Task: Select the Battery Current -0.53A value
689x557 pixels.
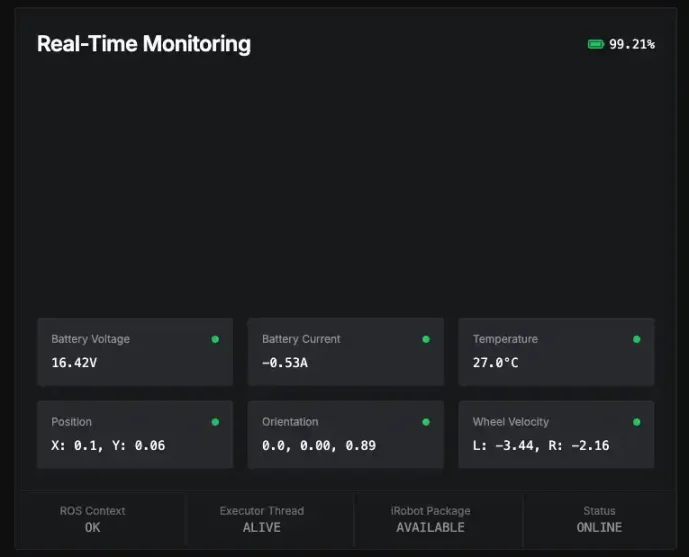Action: pyautogui.click(x=285, y=362)
